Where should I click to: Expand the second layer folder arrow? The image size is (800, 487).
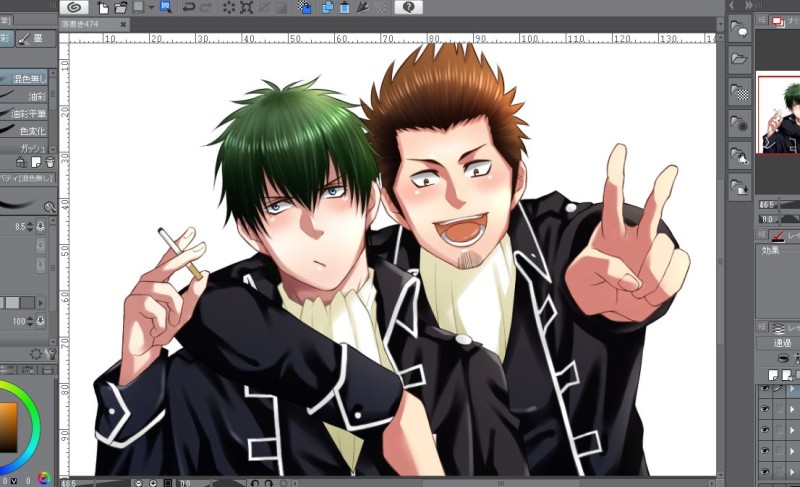click(792, 409)
